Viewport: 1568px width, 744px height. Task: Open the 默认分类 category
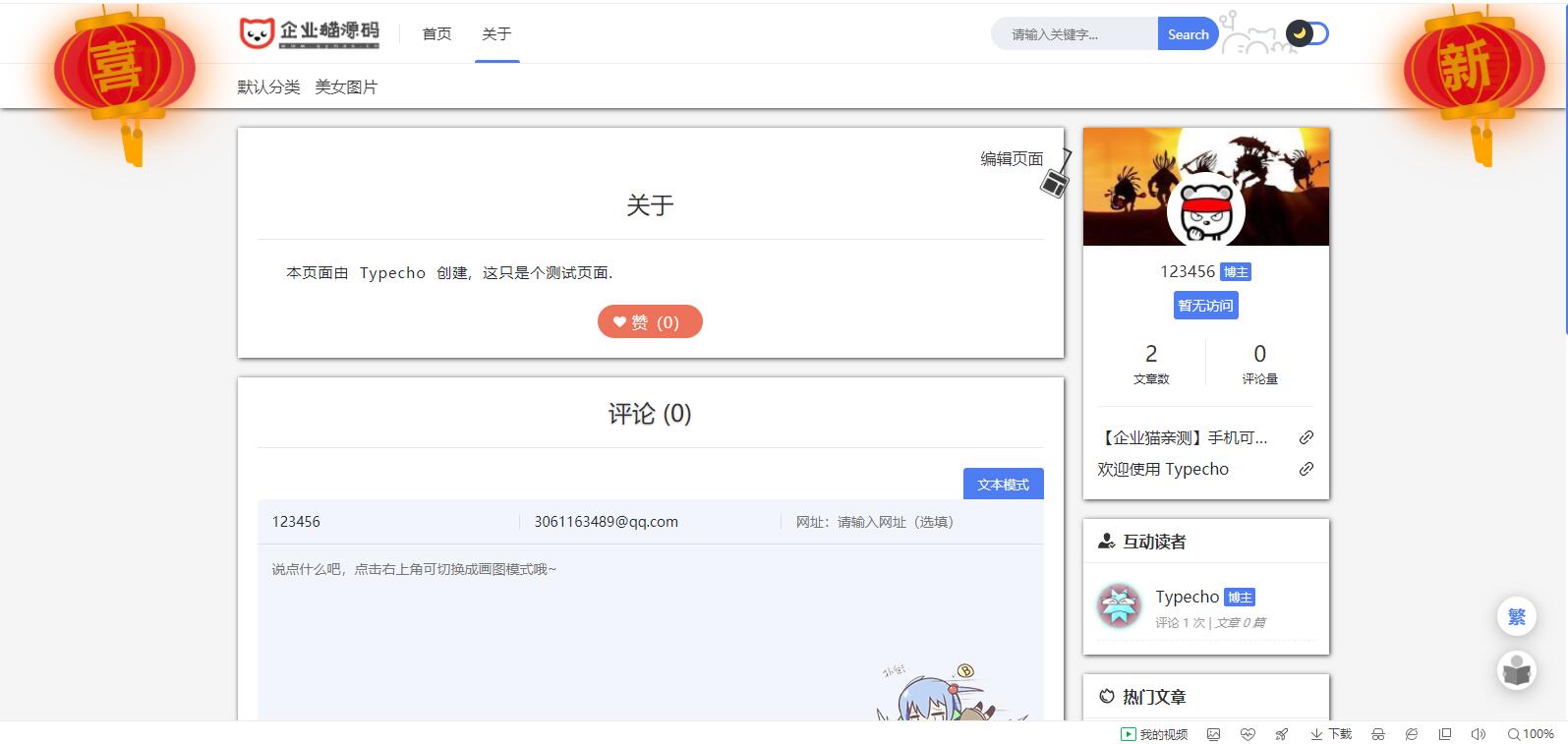pos(268,87)
